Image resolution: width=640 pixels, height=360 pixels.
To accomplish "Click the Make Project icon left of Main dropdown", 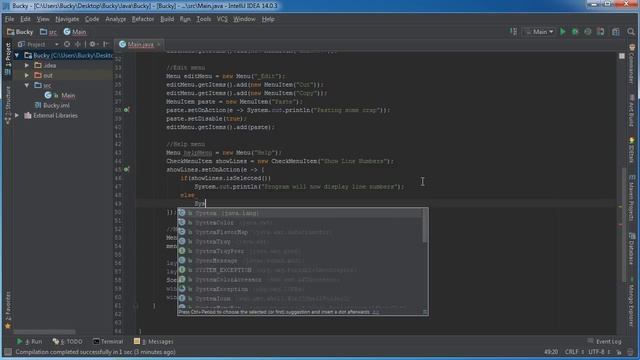I will (513, 31).
